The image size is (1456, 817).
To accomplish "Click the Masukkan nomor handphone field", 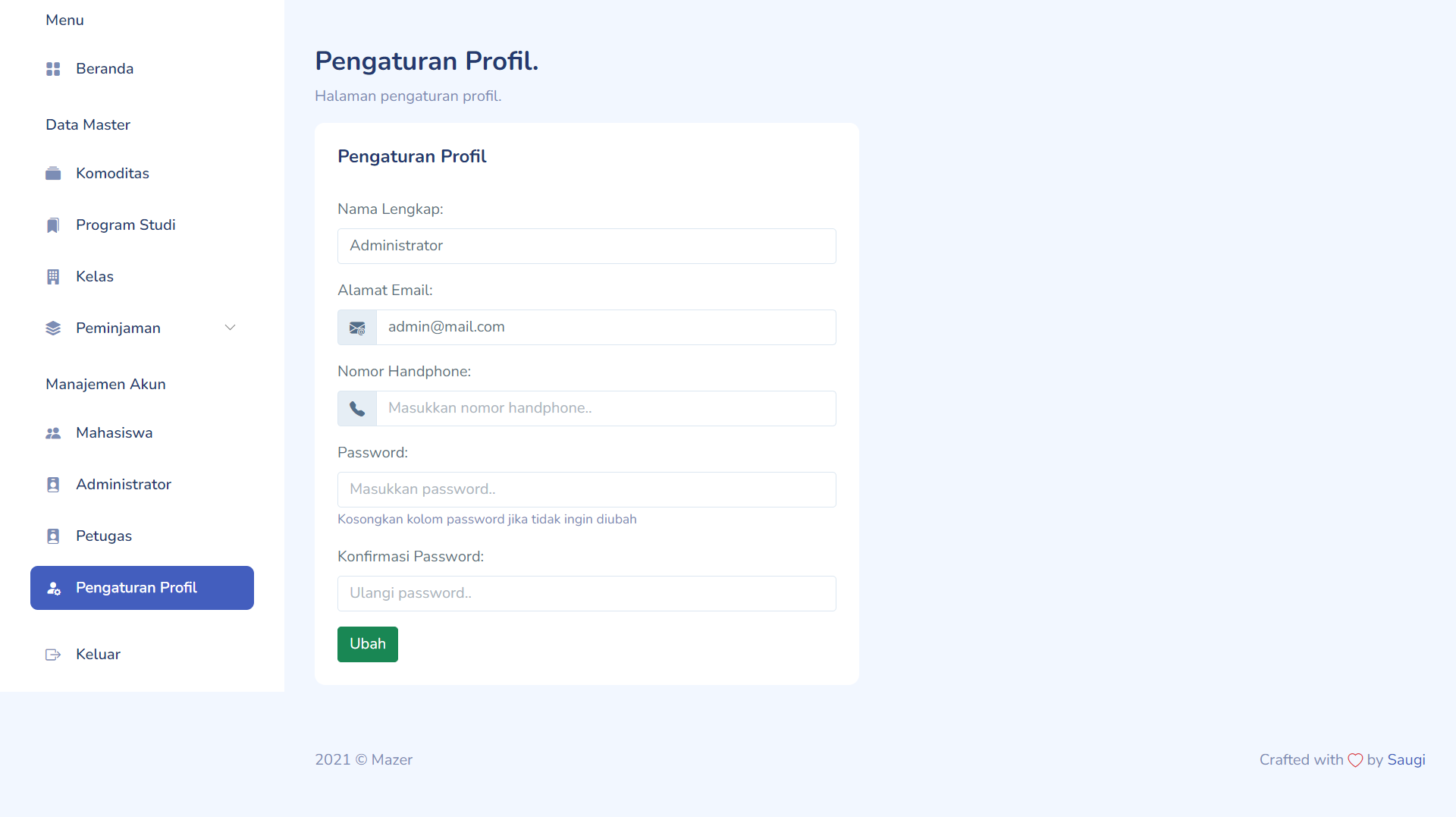I will 607,409.
